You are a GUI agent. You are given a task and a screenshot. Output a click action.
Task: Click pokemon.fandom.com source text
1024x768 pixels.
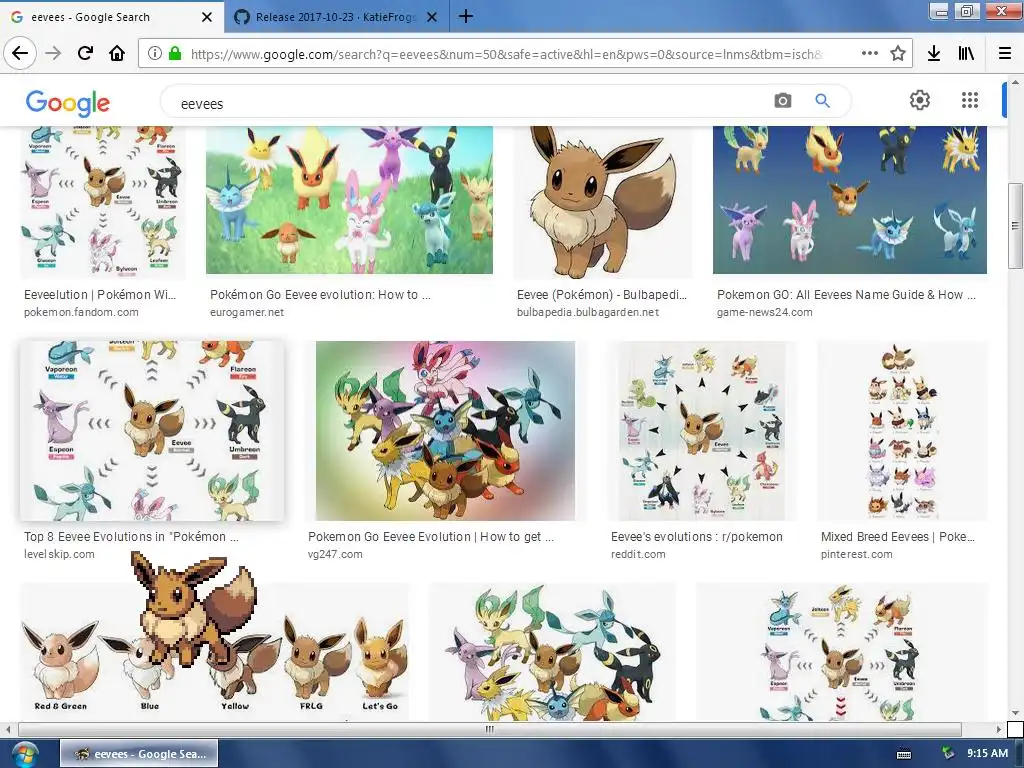(x=81, y=312)
